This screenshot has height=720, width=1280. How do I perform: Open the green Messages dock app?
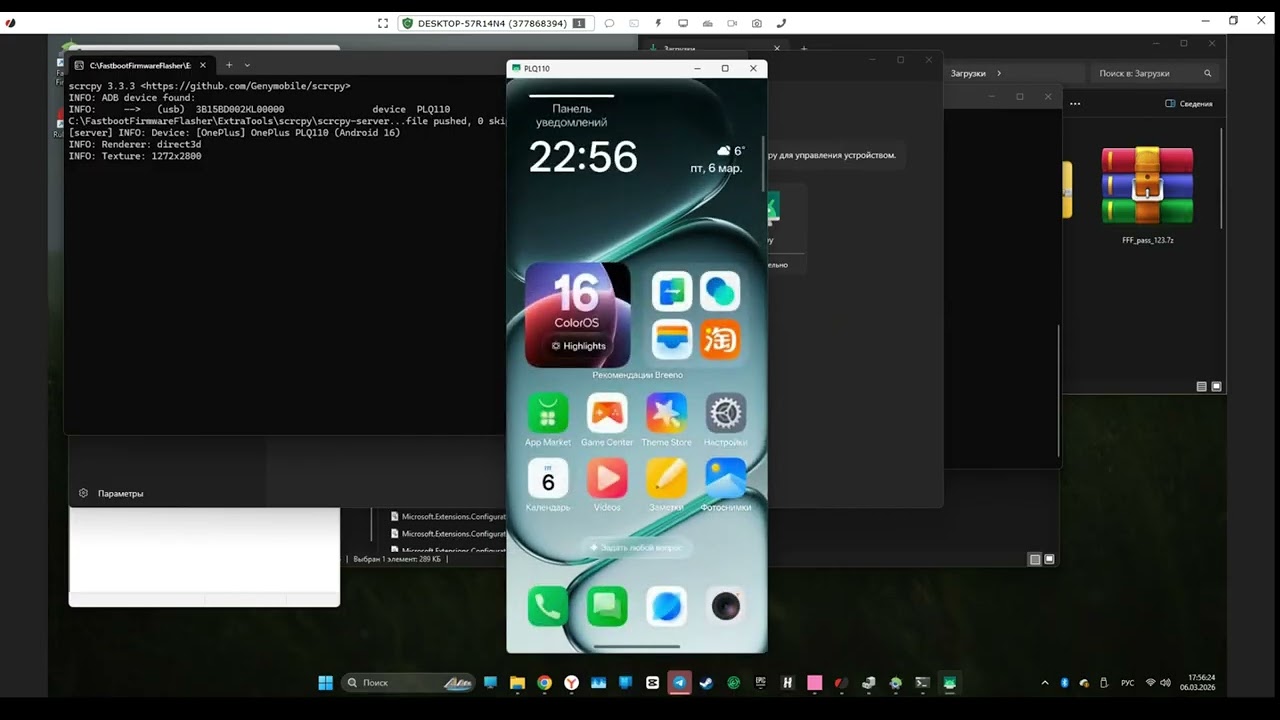tap(607, 606)
